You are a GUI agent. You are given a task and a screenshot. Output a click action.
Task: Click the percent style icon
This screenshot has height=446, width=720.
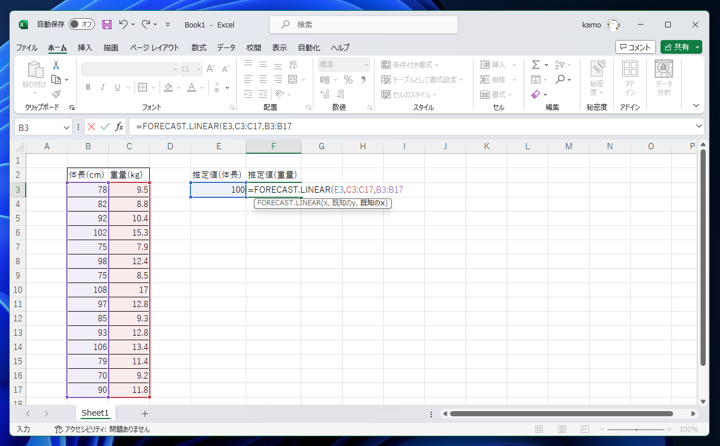click(x=348, y=79)
